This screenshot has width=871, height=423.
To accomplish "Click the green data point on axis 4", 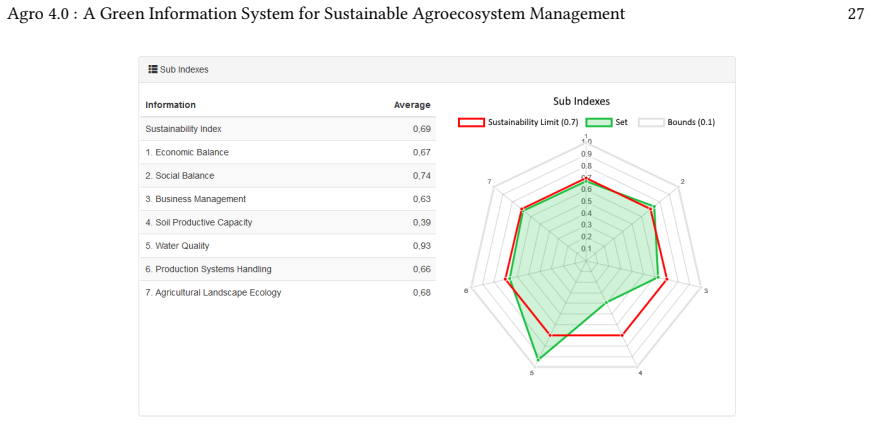I will click(607, 302).
